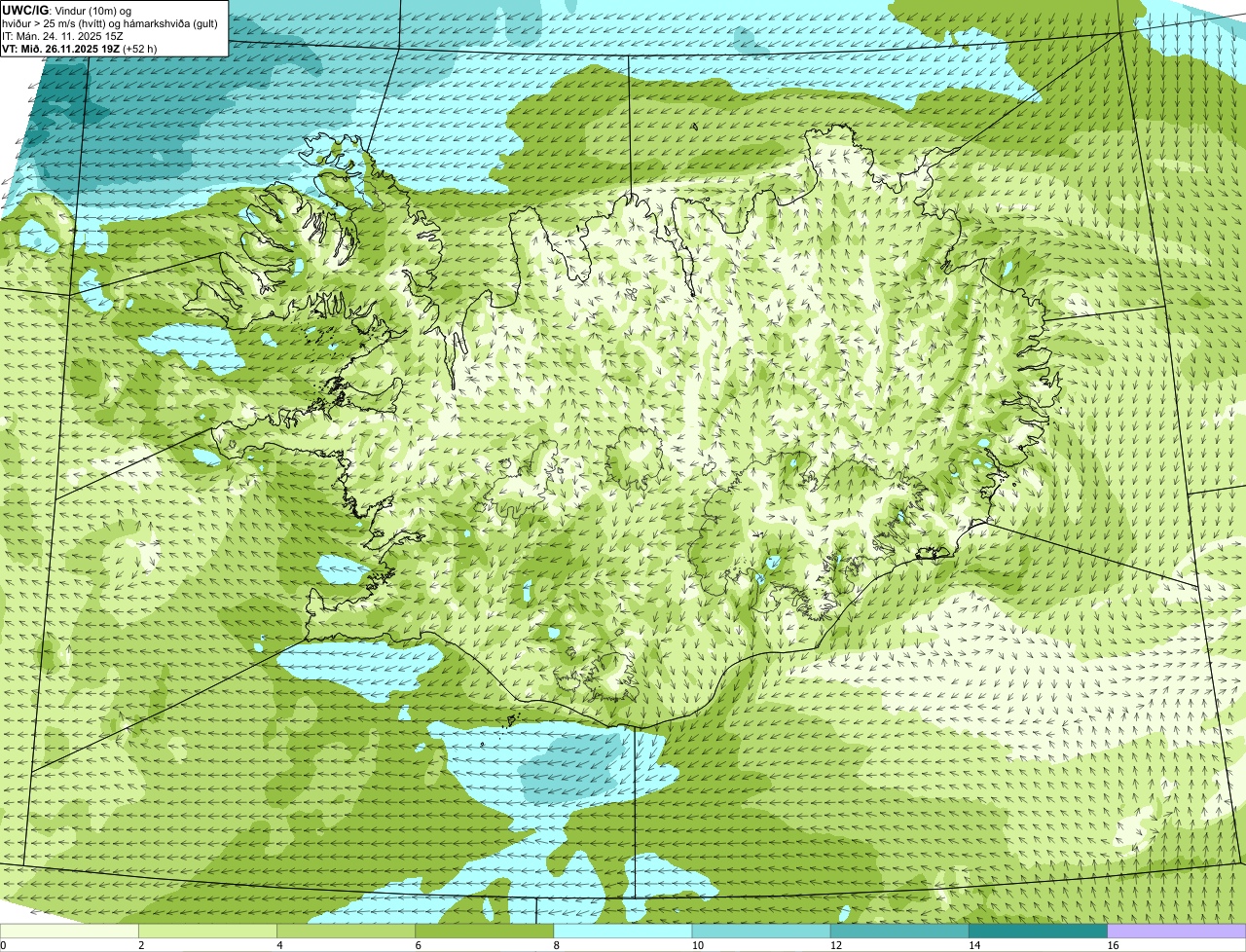Click the legend scale label '16'
The width and height of the screenshot is (1246, 952).
click(1113, 945)
